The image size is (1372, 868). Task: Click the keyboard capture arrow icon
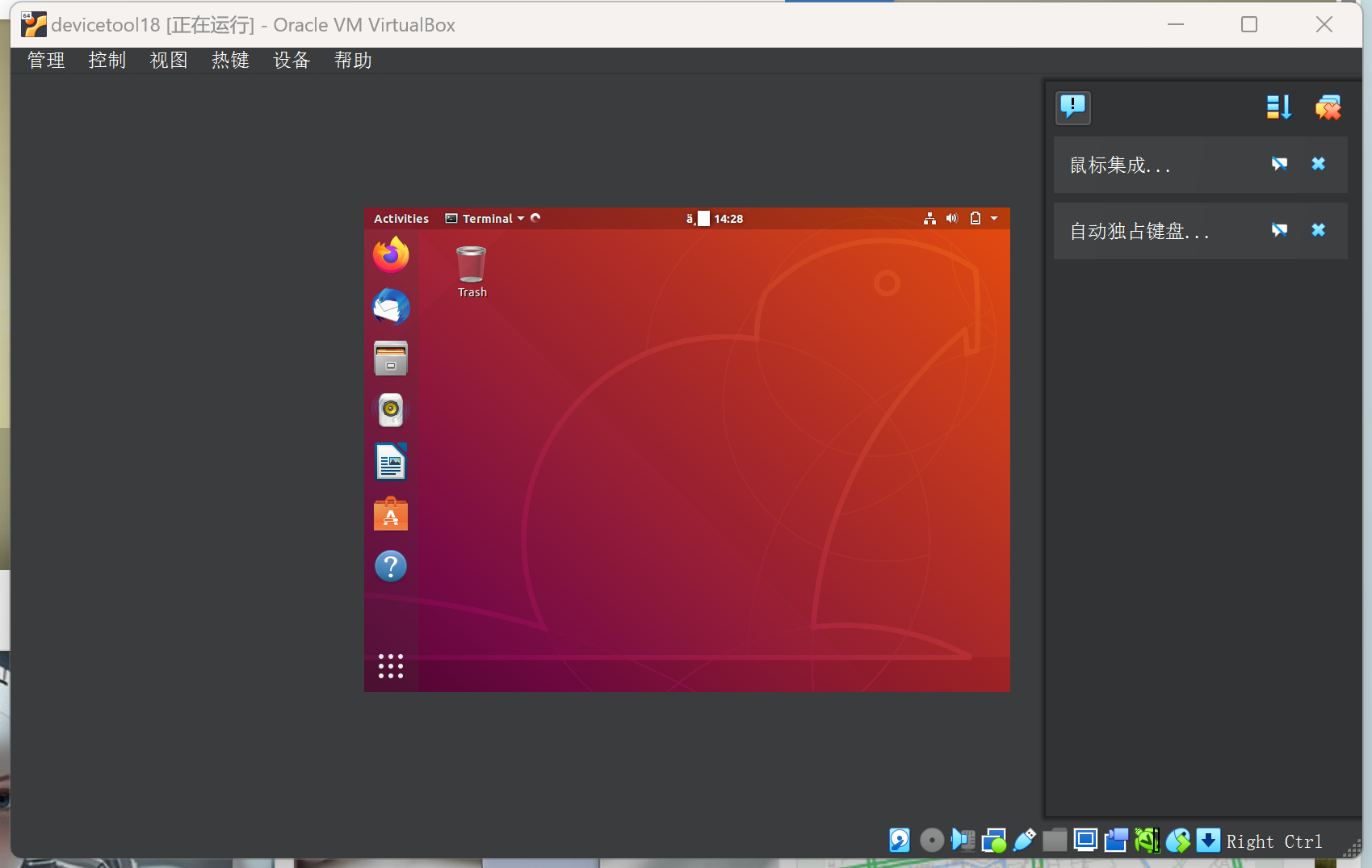click(x=1208, y=841)
